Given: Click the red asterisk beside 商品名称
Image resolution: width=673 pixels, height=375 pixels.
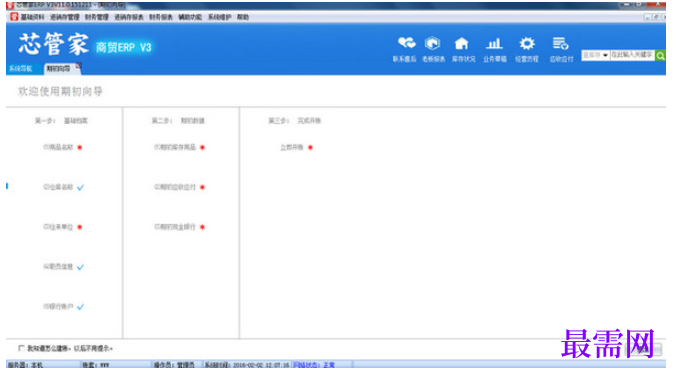Looking at the screenshot, I should [79, 147].
